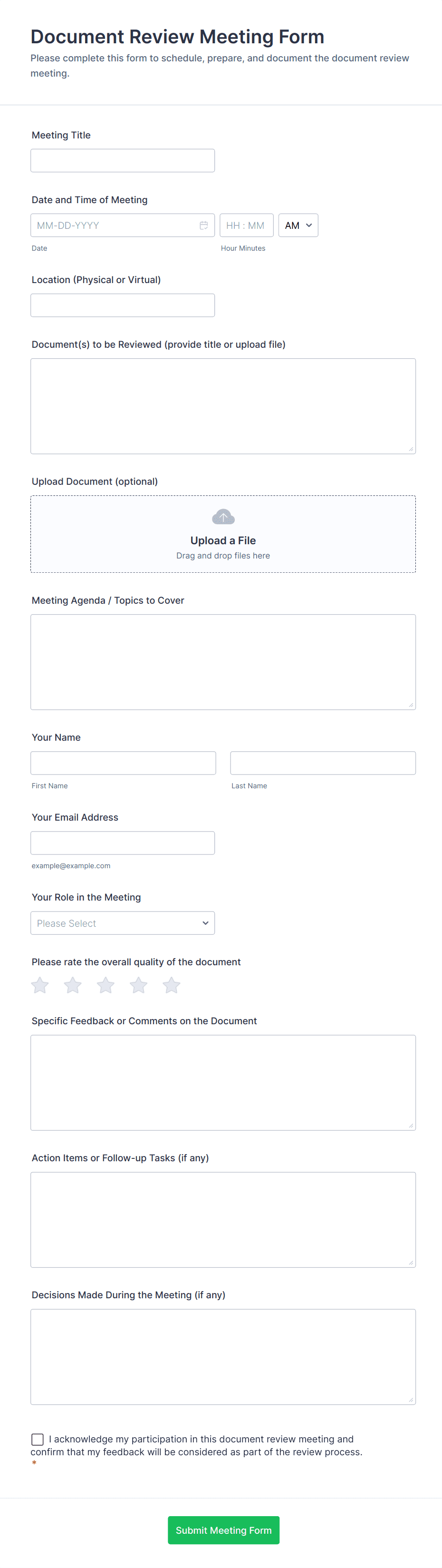Click the HH : MM time field
The height and width of the screenshot is (1568, 442).
tap(246, 225)
